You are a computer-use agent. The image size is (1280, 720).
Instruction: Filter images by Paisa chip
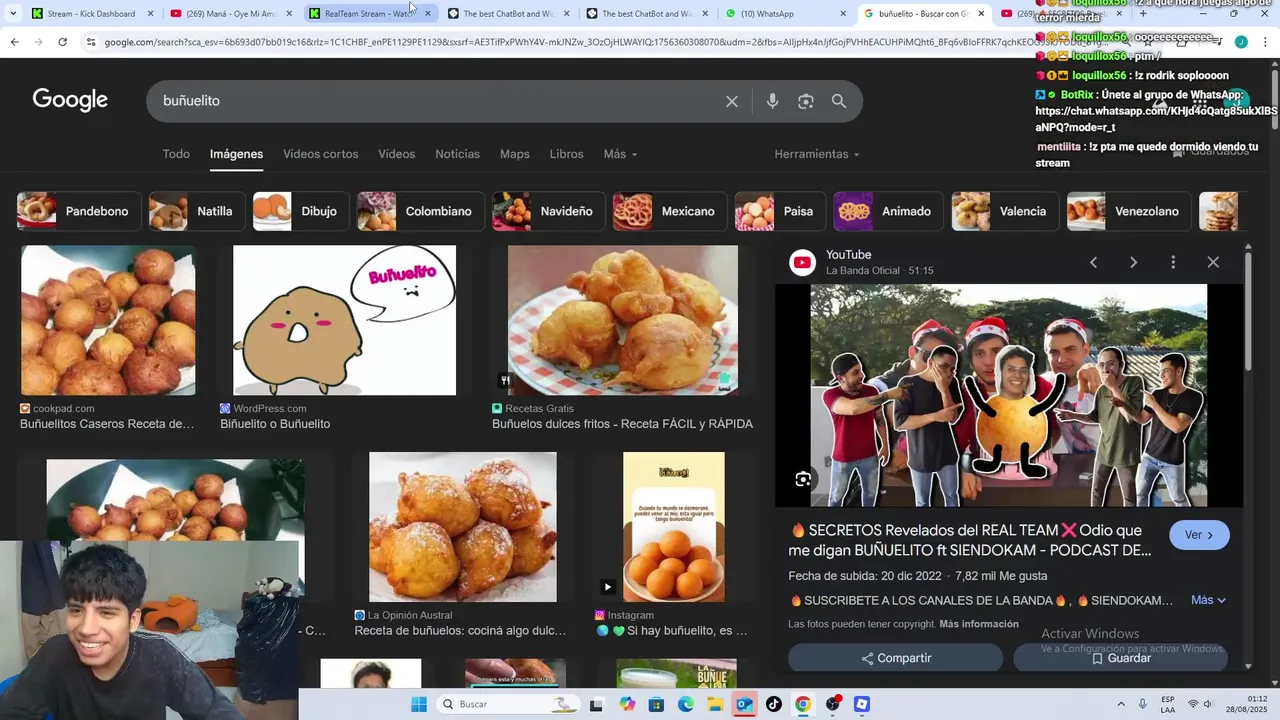(x=780, y=211)
